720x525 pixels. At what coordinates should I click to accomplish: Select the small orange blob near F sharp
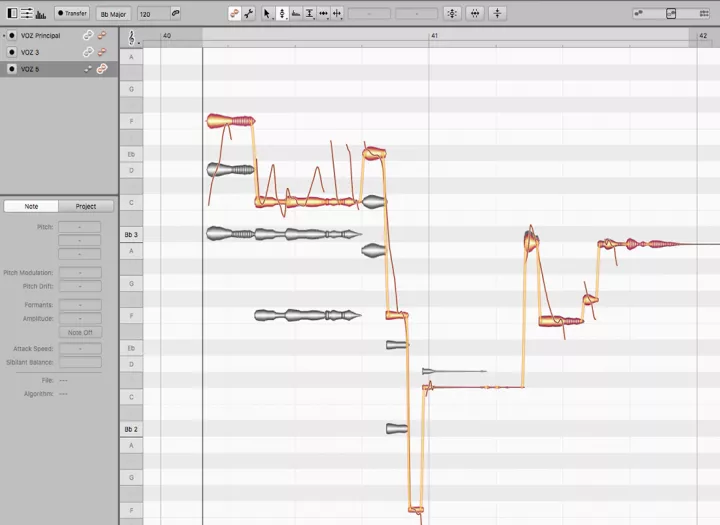tap(591, 300)
